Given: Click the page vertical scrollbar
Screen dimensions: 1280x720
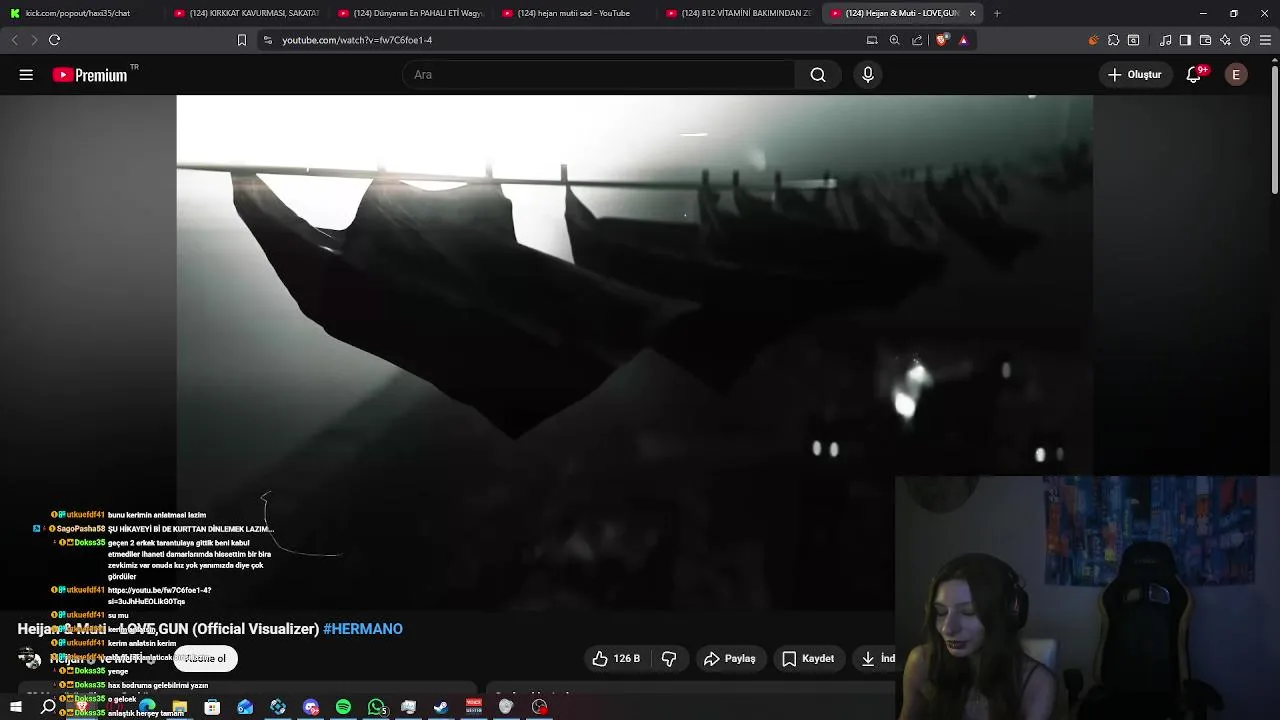Looking at the screenshot, I should 1274,128.
